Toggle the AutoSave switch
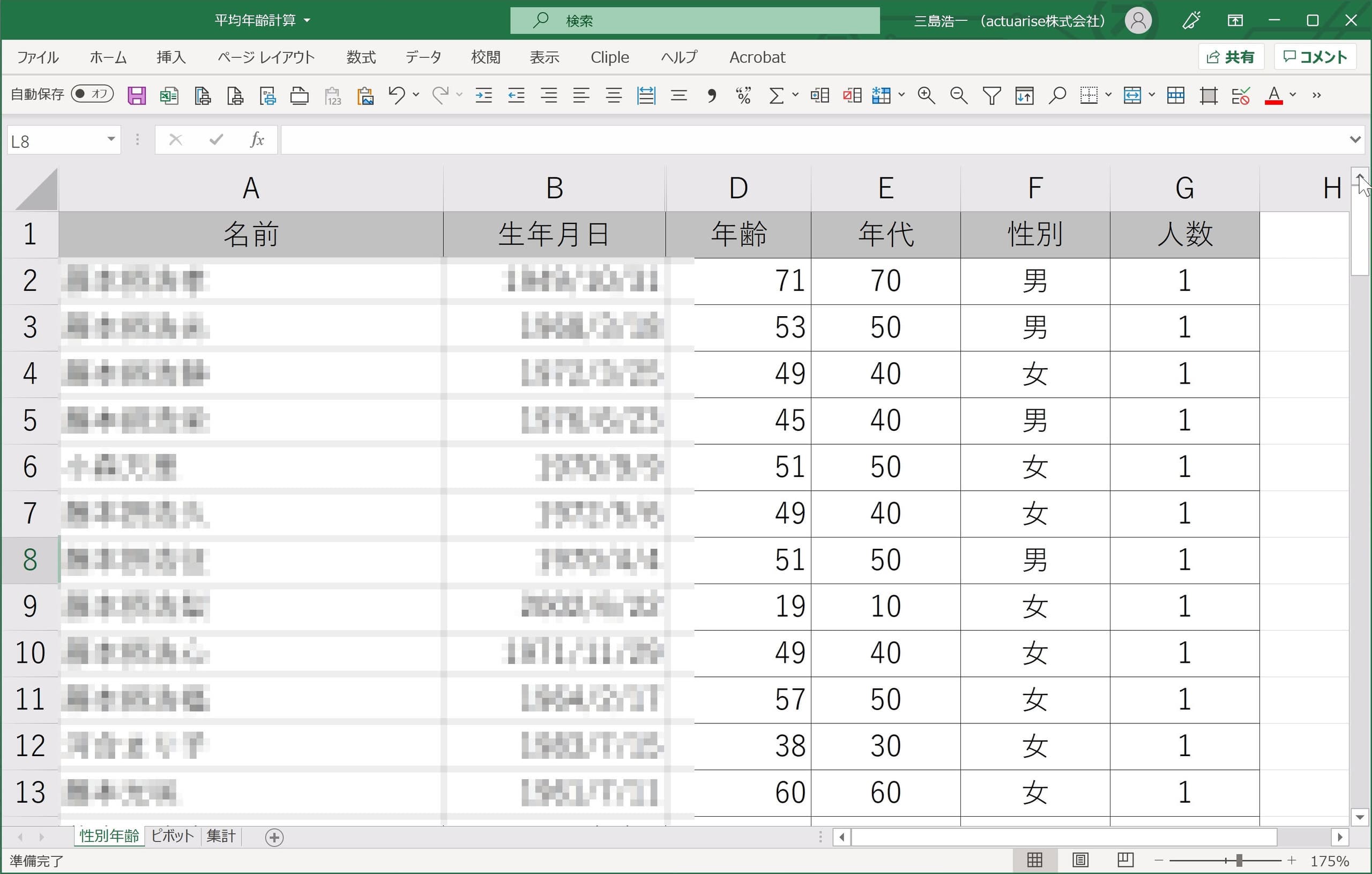This screenshot has height=874, width=1372. [x=92, y=93]
